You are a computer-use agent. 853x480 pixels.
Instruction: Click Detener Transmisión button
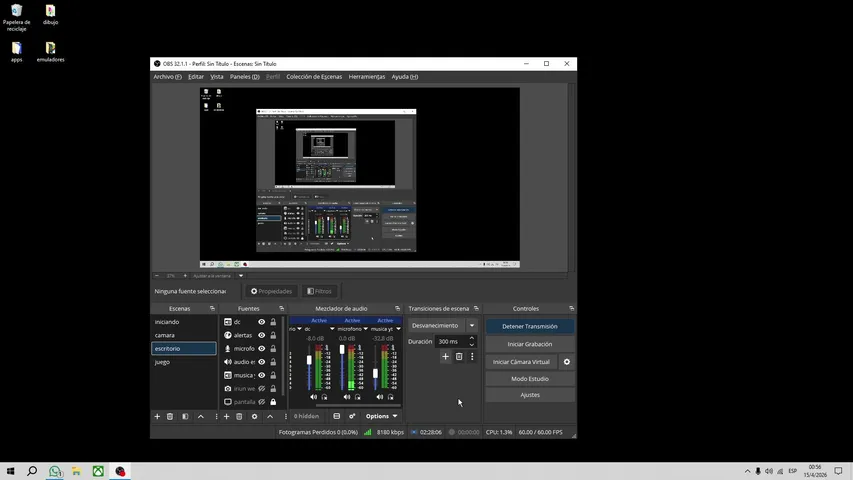[530, 327]
